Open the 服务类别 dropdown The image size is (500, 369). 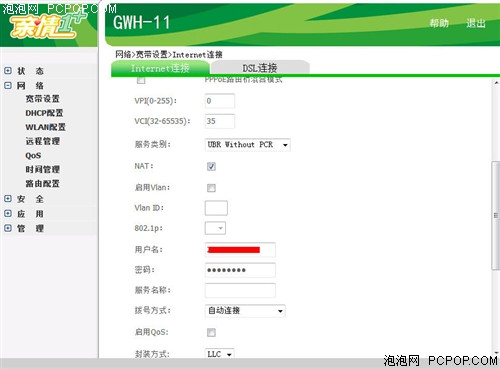point(247,145)
